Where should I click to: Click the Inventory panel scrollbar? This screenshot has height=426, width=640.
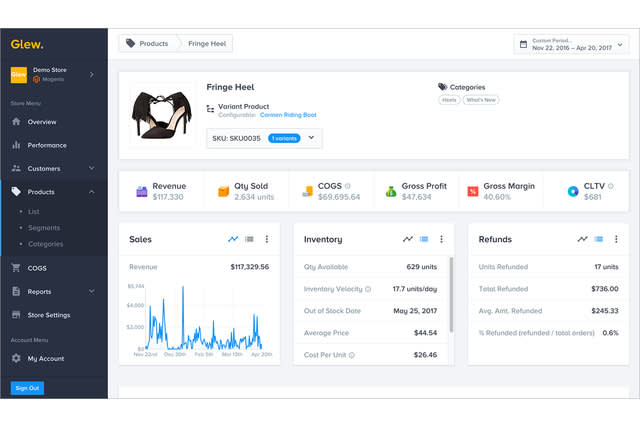451,290
